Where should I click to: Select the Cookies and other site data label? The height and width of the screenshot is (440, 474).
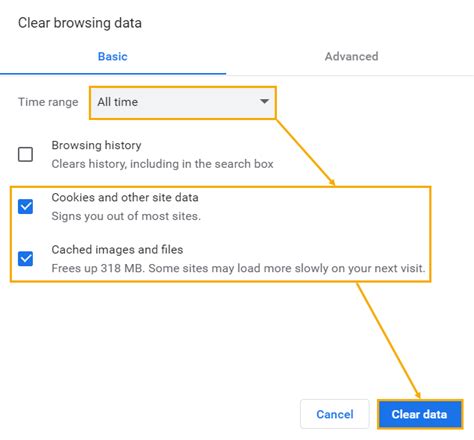coord(125,197)
